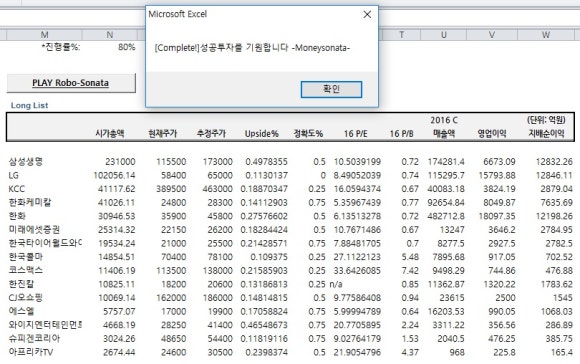
Task: Click estimated price cell 54400
Action: tap(220, 338)
